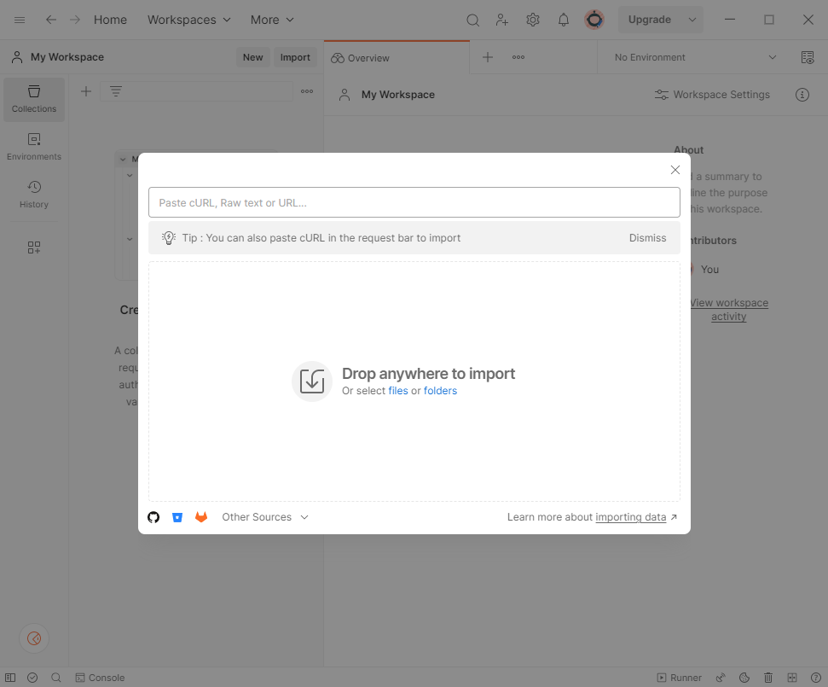
Task: Click the invite people icon
Action: click(502, 20)
